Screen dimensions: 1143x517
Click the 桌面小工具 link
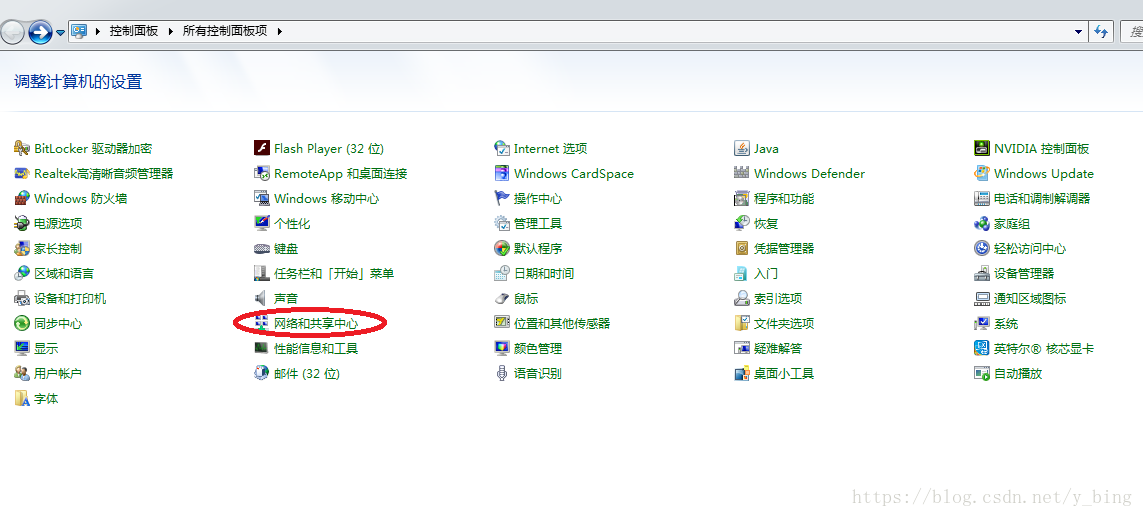(784, 373)
